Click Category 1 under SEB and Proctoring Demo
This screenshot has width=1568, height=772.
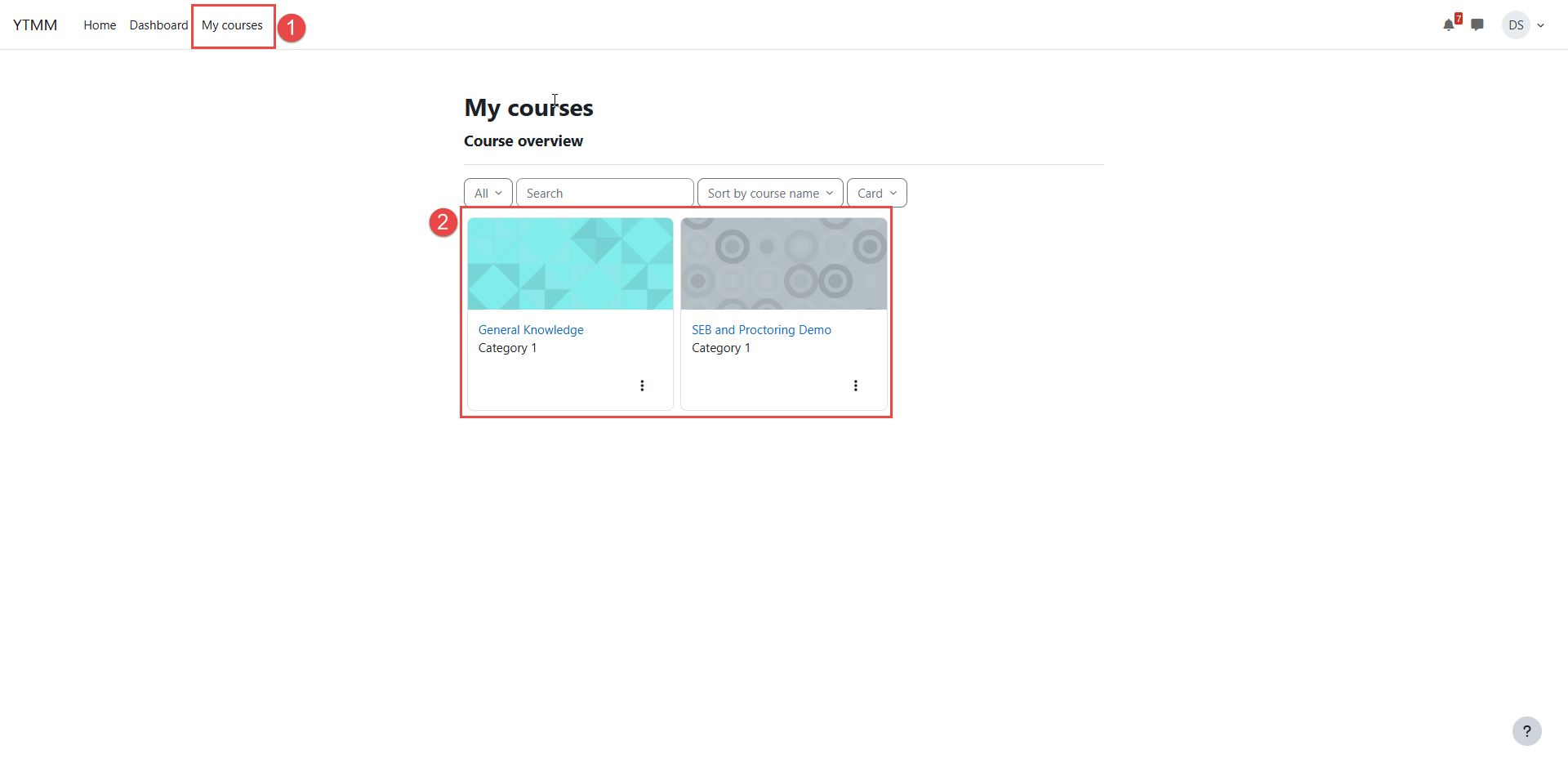coord(721,348)
